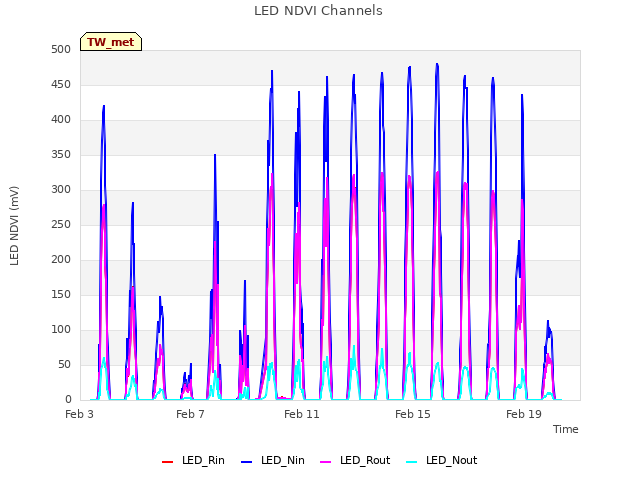Click the highest blue peak near Feb 16
Viewport: 640px width, 480px height.
(x=437, y=64)
